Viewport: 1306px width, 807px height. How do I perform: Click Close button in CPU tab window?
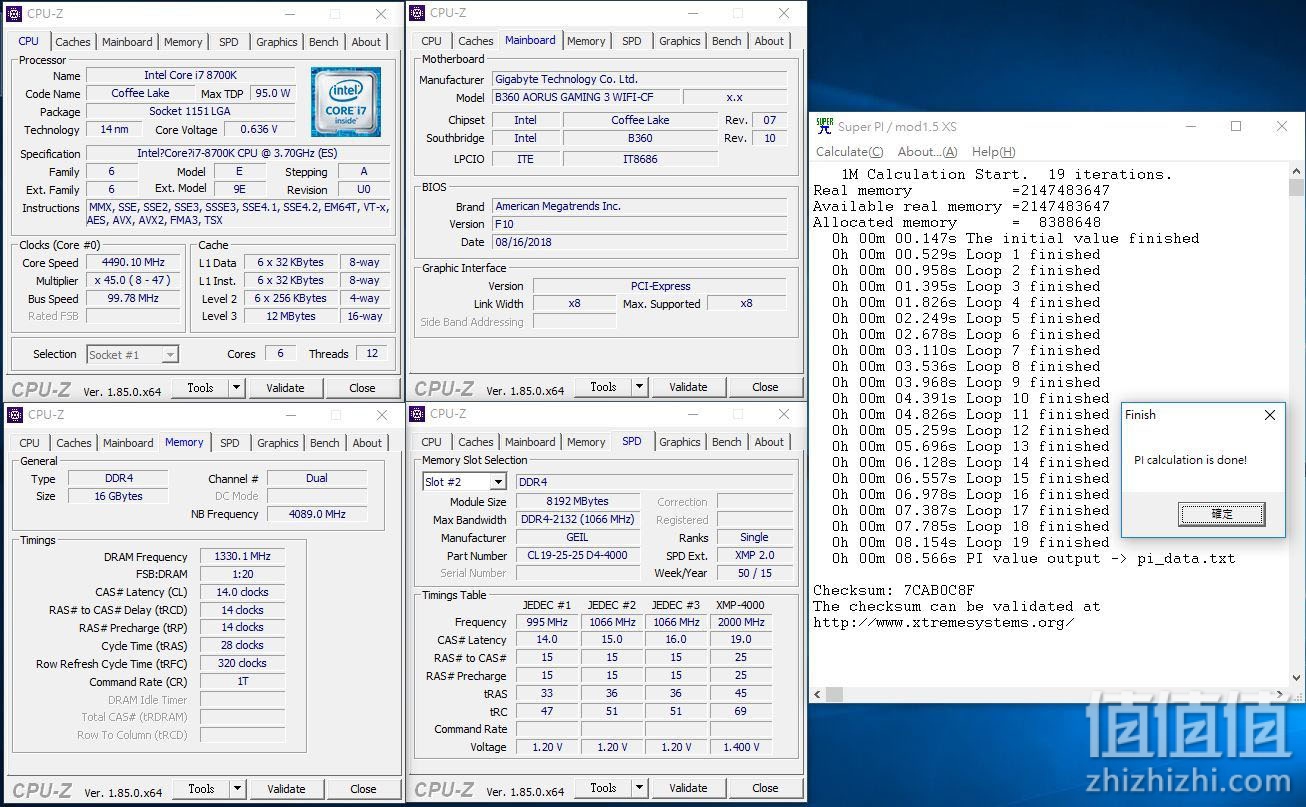pos(362,388)
